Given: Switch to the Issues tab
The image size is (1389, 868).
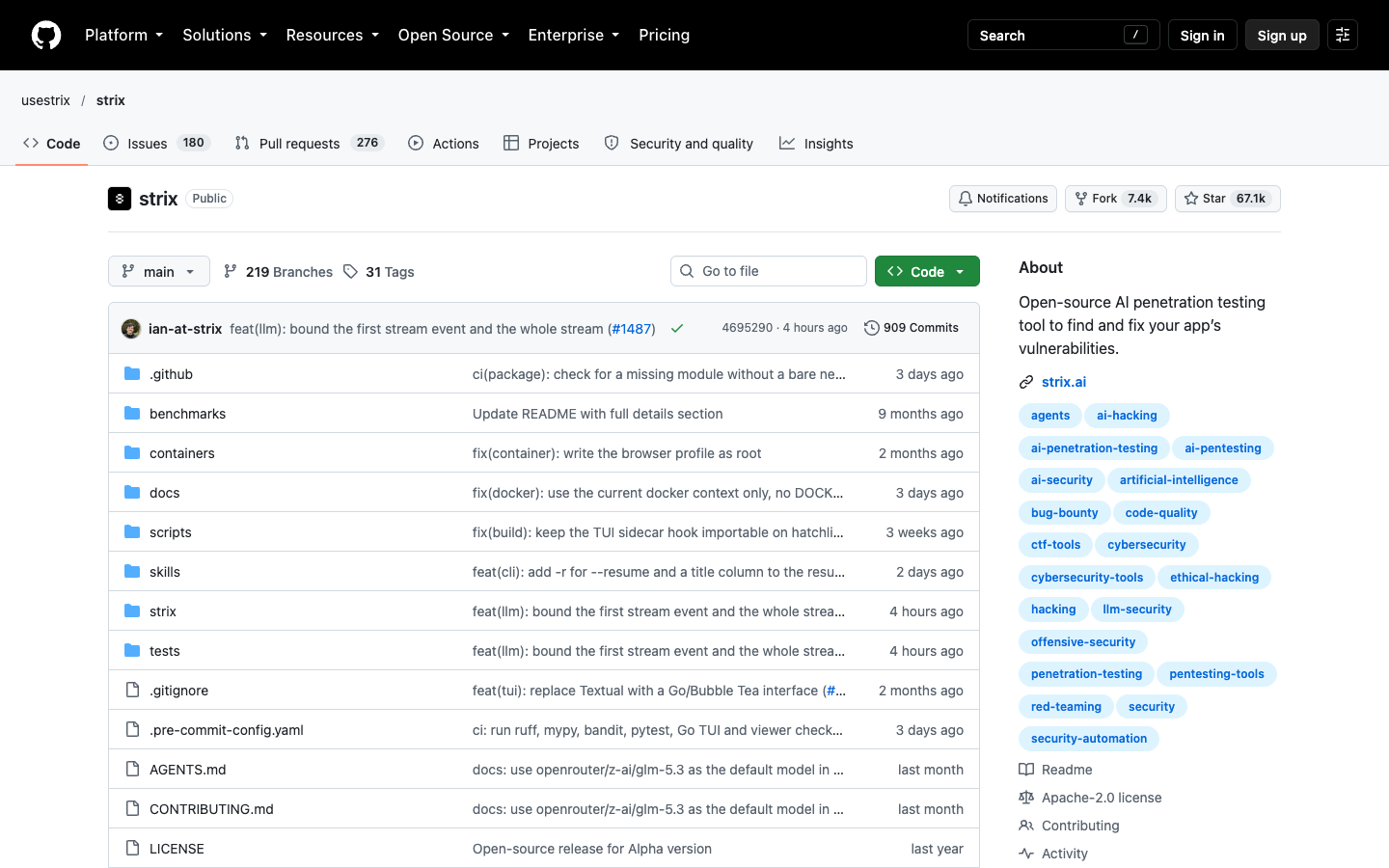Looking at the screenshot, I should click(156, 143).
